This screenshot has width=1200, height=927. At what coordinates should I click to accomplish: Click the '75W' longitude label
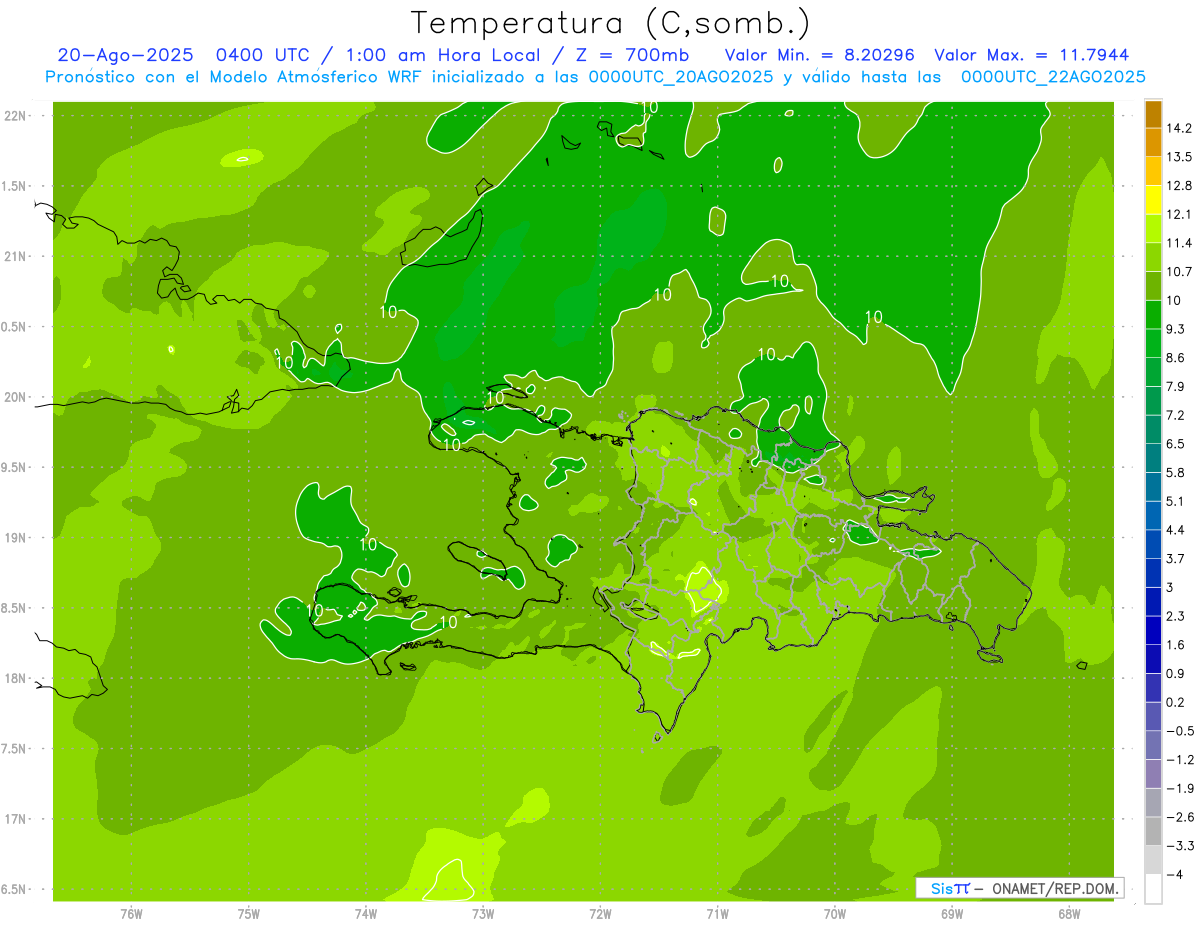249,914
